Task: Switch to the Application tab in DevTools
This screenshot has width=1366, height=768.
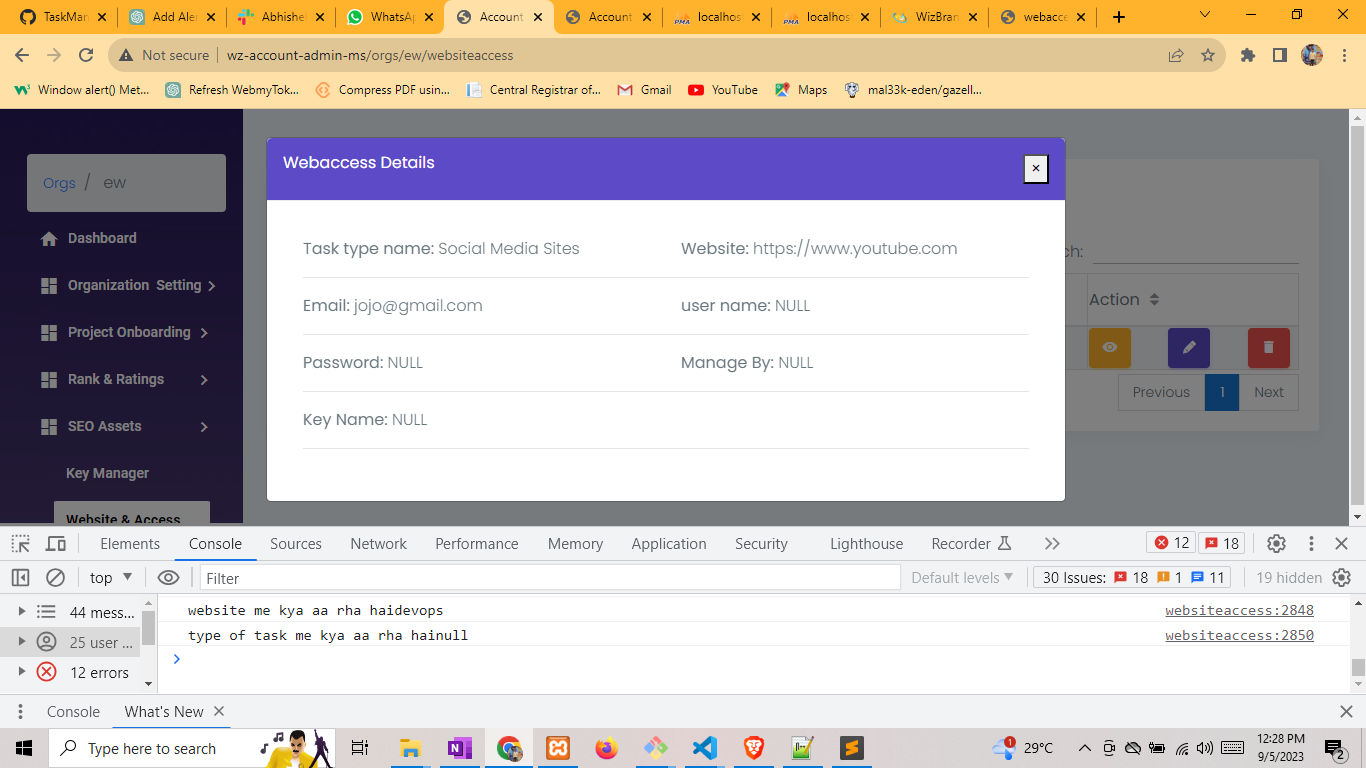Action: point(669,544)
